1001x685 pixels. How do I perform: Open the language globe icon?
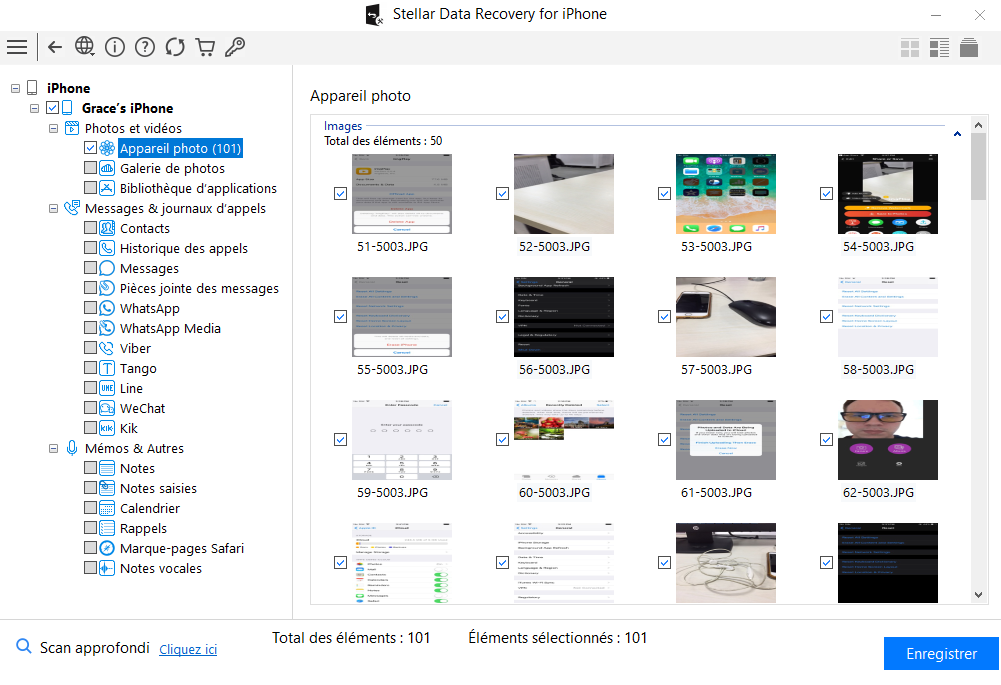pos(84,47)
